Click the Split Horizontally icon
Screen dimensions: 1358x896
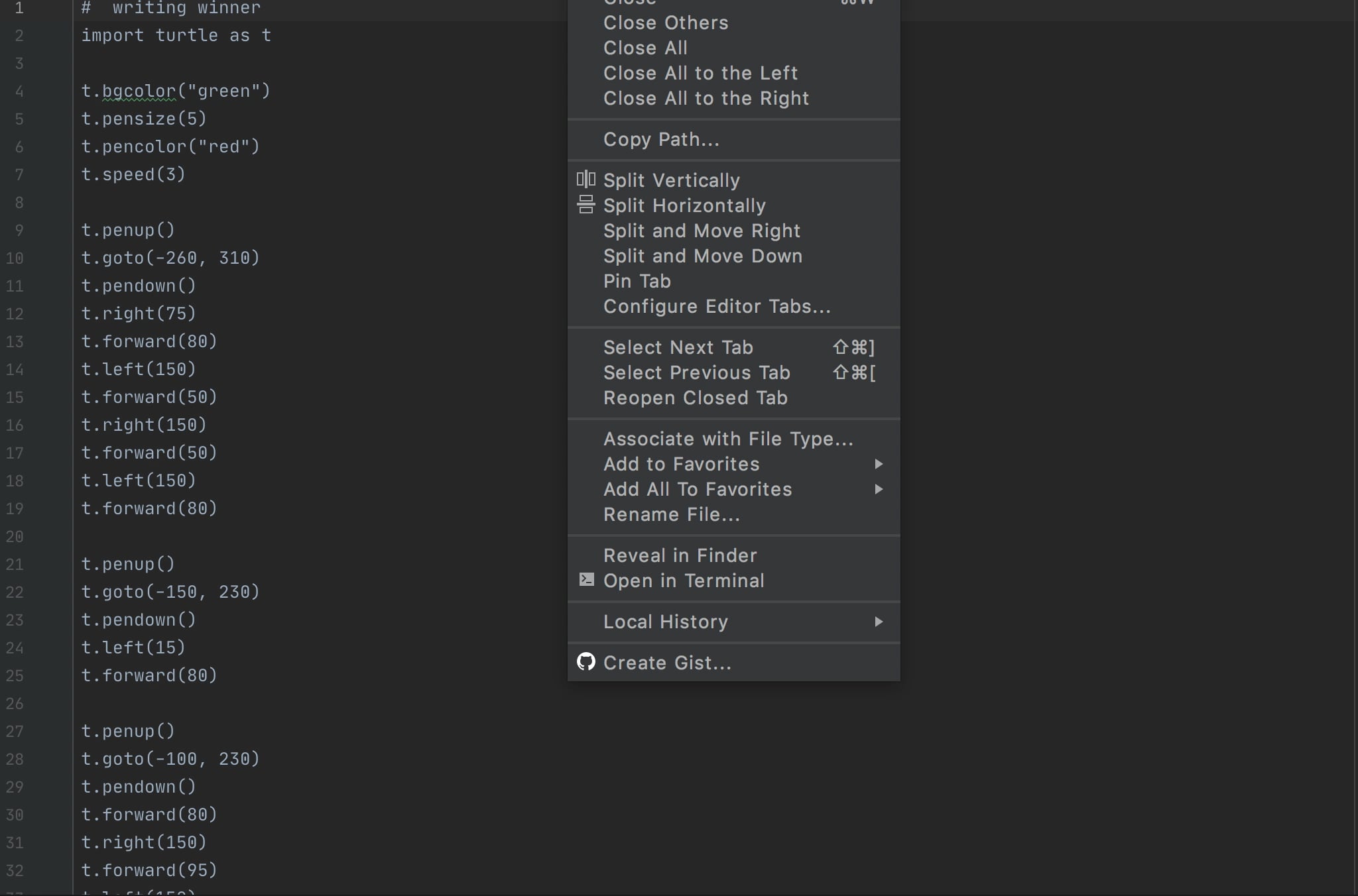coord(586,205)
